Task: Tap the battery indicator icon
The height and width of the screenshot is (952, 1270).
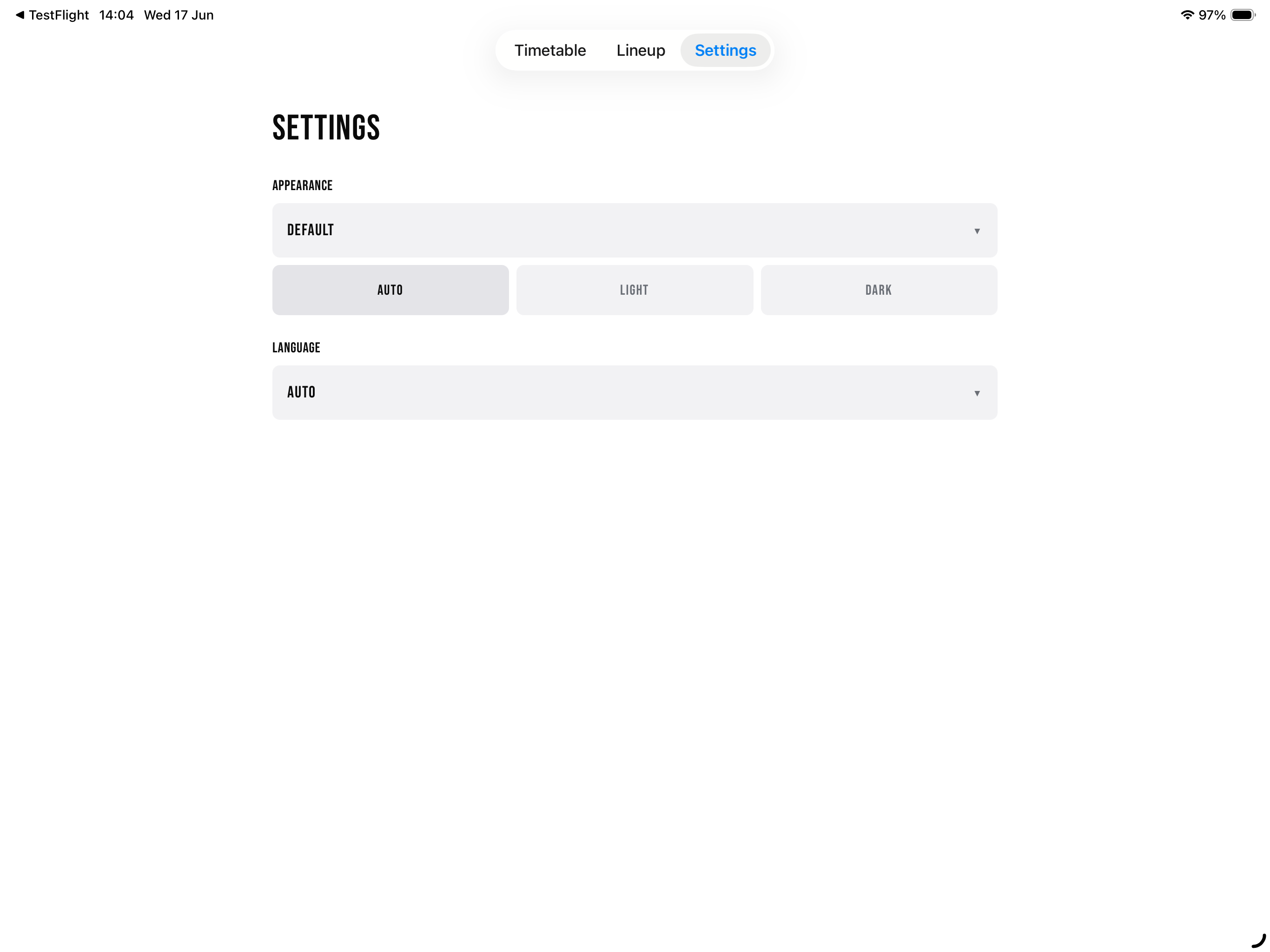Action: [x=1243, y=15]
